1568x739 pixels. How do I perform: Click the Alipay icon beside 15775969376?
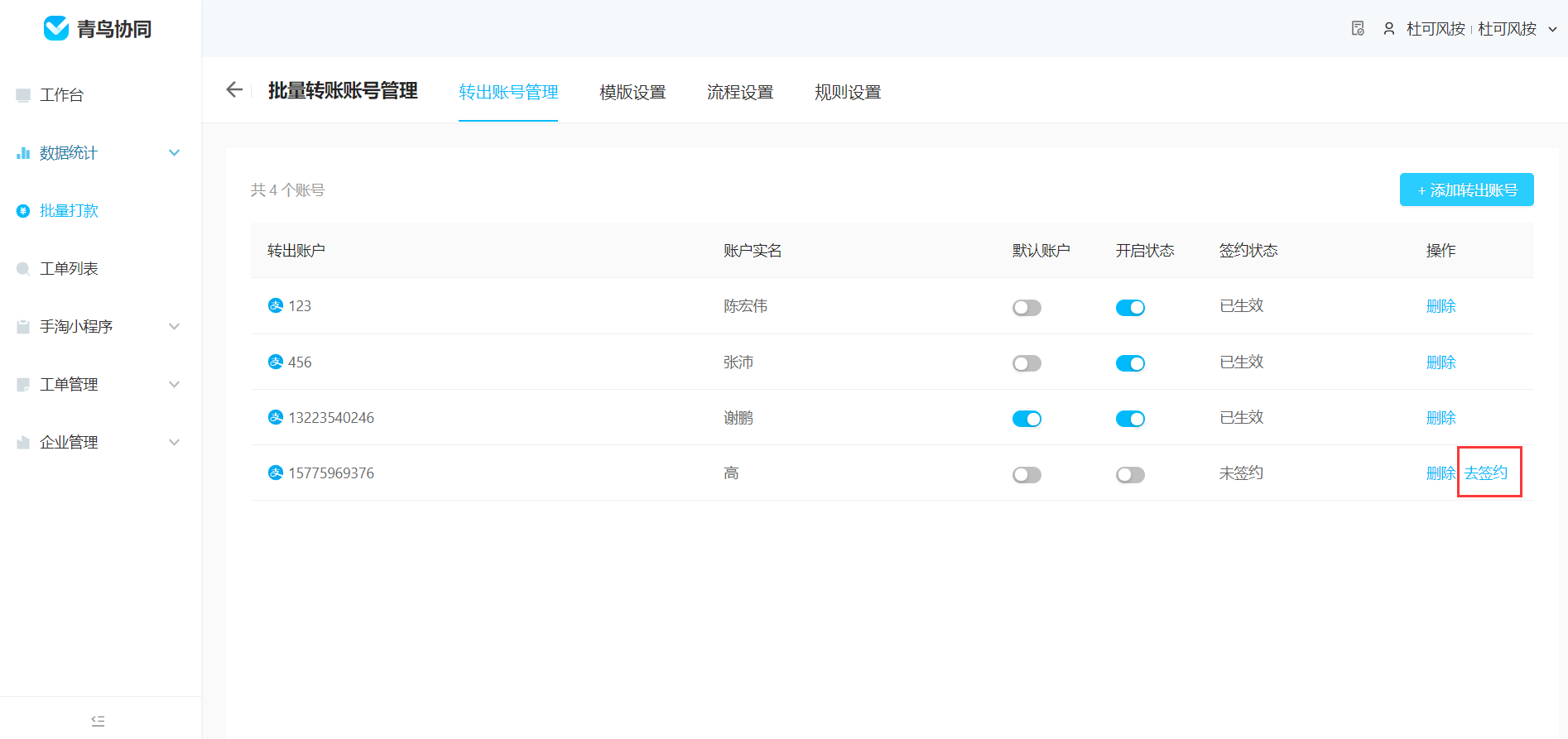276,473
